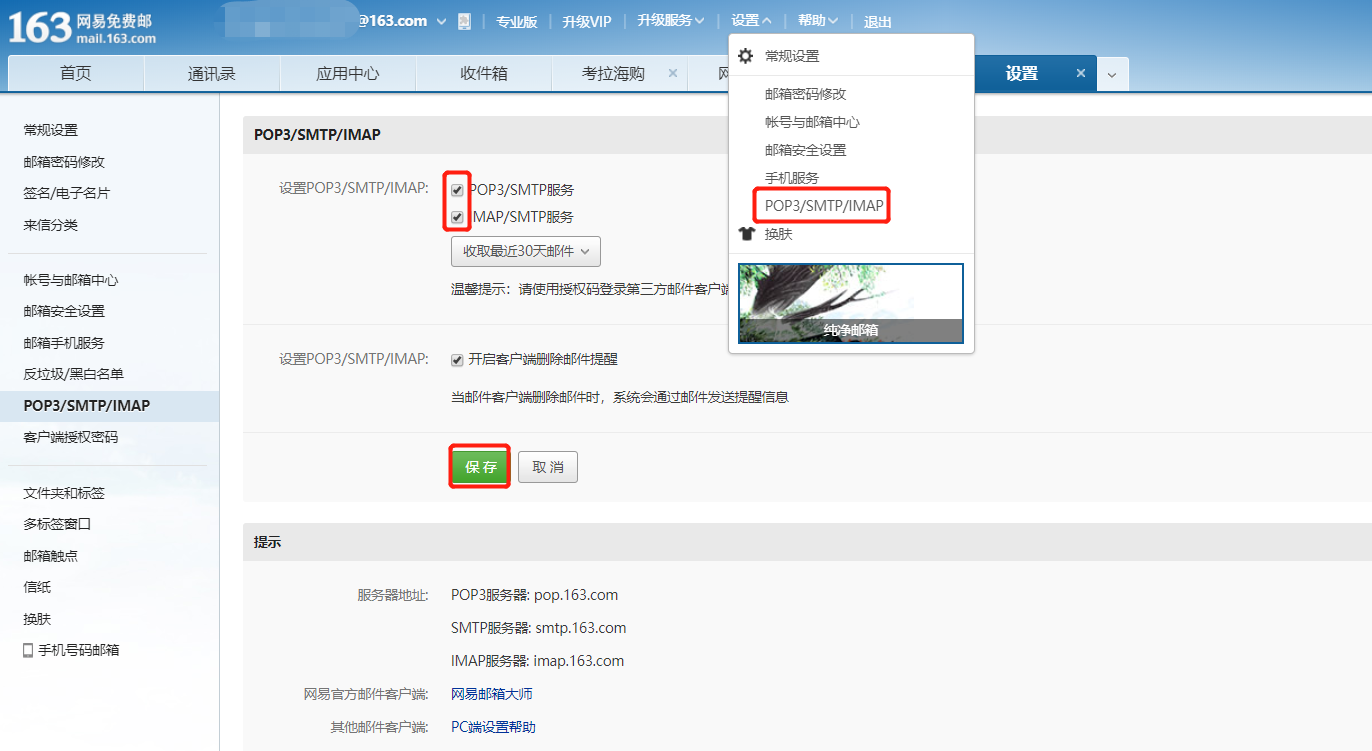This screenshot has height=751, width=1372.
Task: Open 邮箱安全设置 in the left sidebar
Action: (64, 311)
